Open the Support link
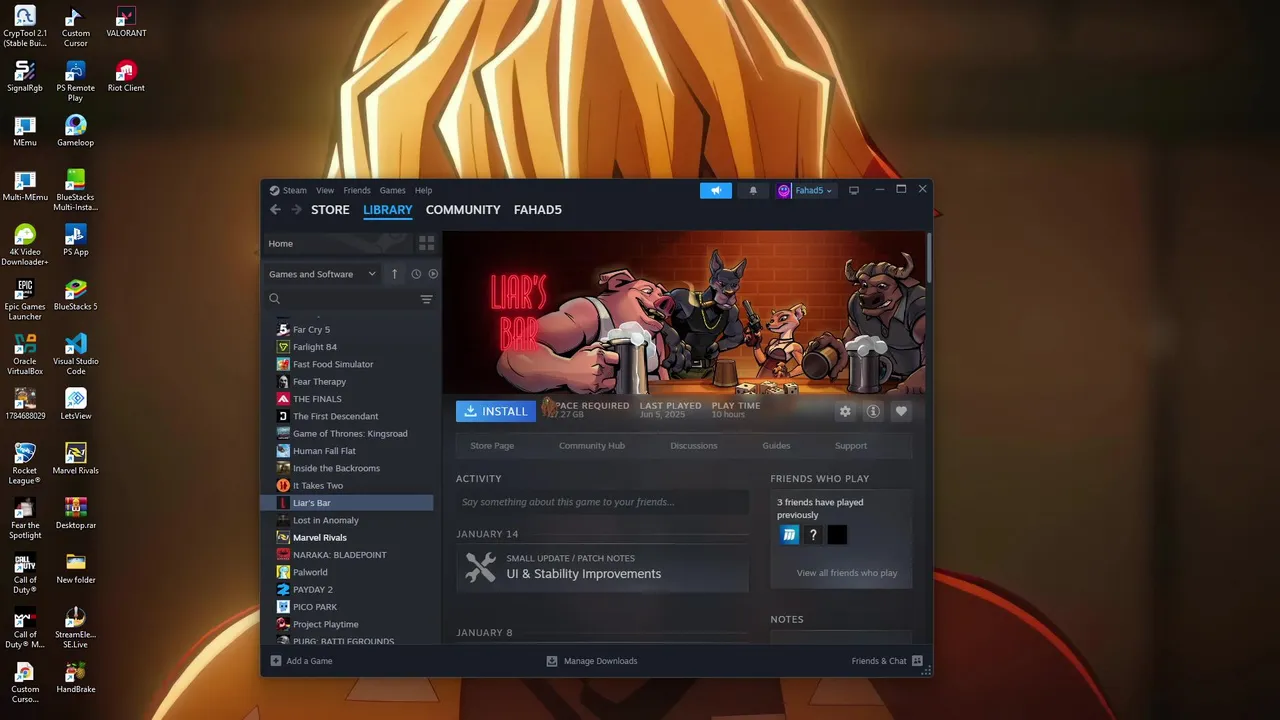The image size is (1280, 720). [851, 446]
